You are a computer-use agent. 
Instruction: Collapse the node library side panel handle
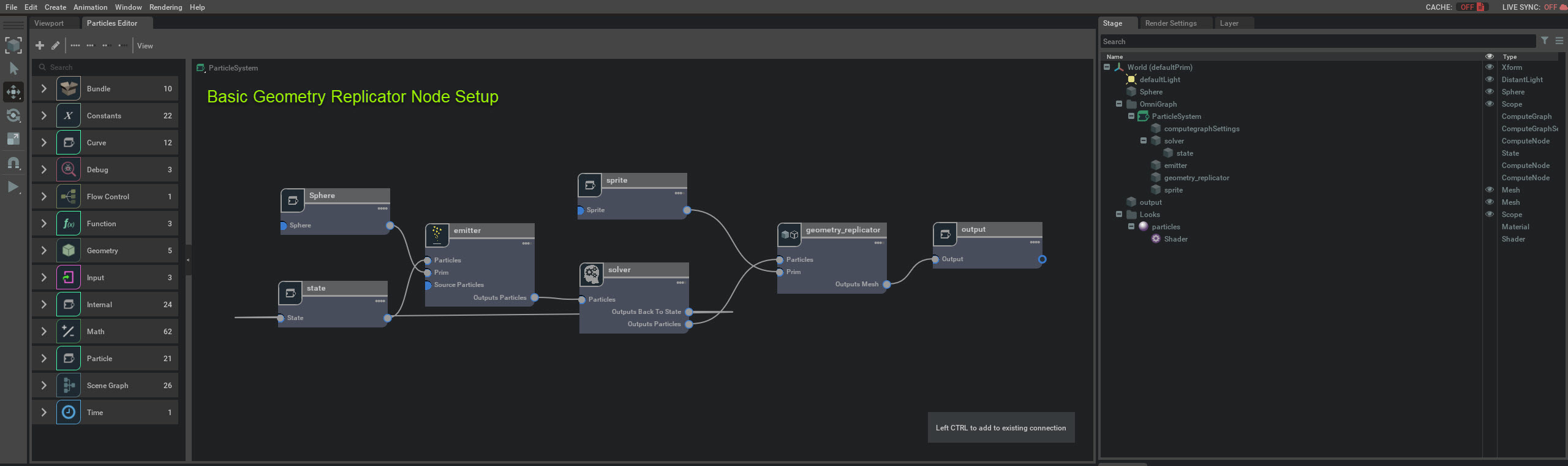click(x=188, y=260)
